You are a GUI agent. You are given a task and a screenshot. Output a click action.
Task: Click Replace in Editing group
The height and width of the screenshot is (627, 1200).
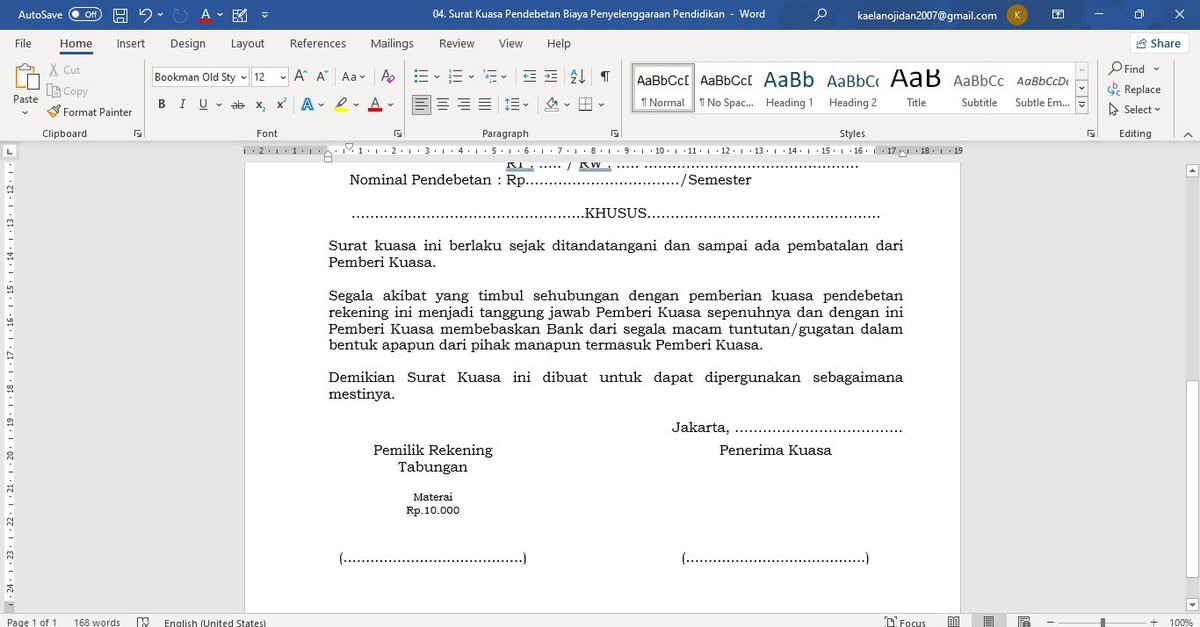coord(1134,89)
